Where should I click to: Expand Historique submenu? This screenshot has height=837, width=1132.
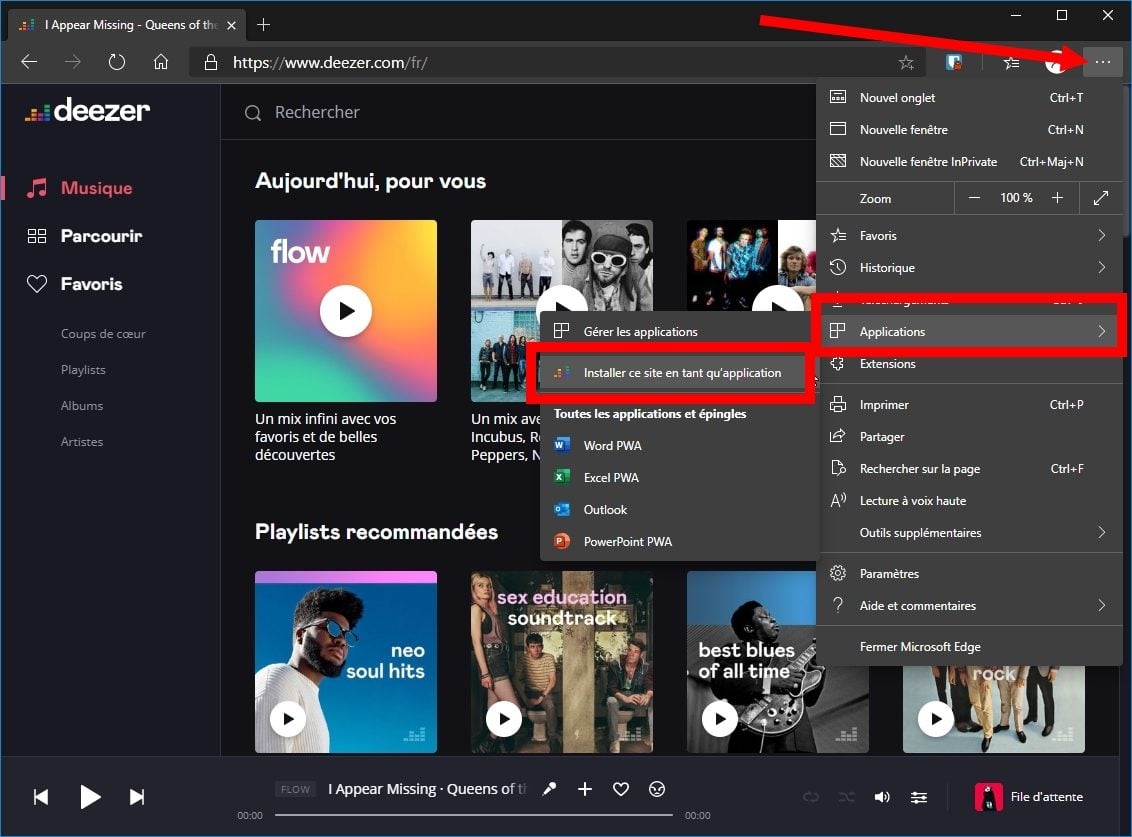[969, 267]
